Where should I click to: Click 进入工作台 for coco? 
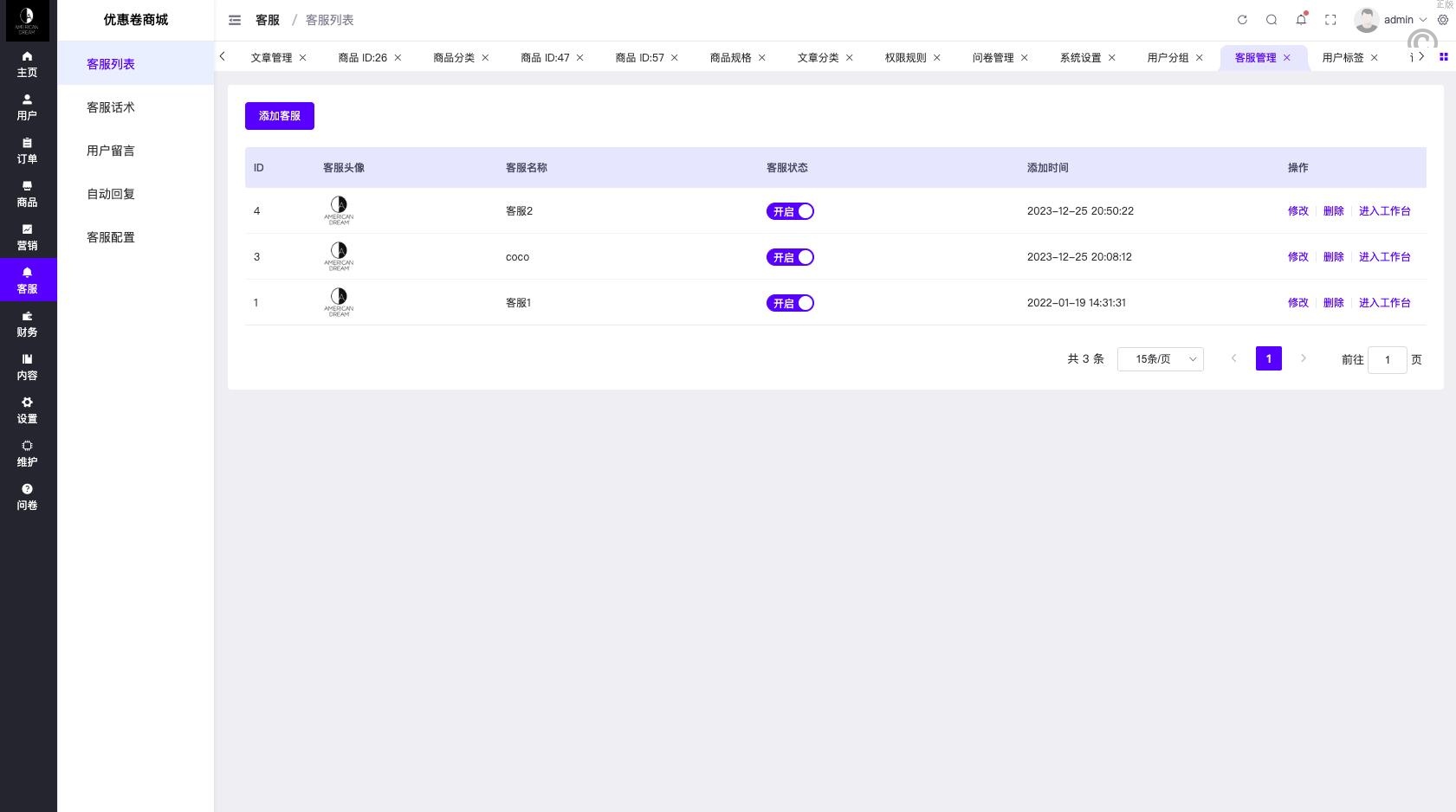pyautogui.click(x=1384, y=257)
